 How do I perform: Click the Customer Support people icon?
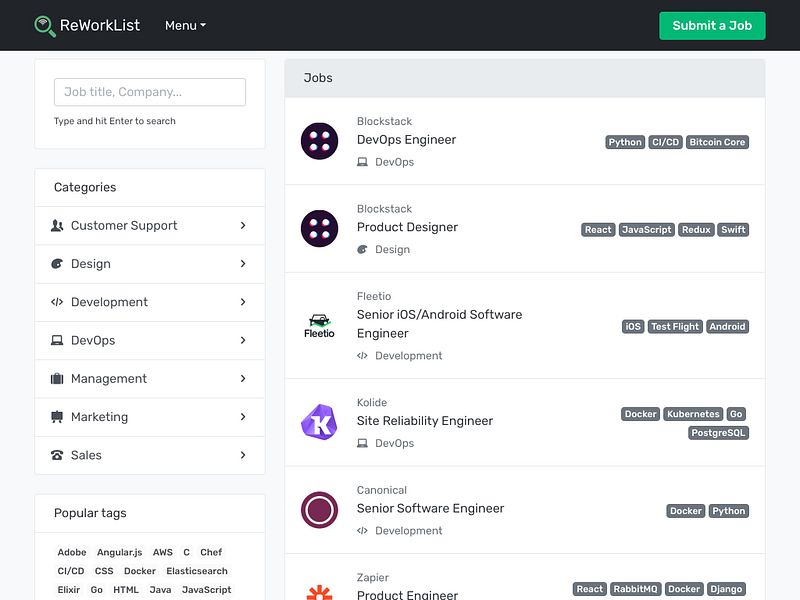[x=57, y=226]
